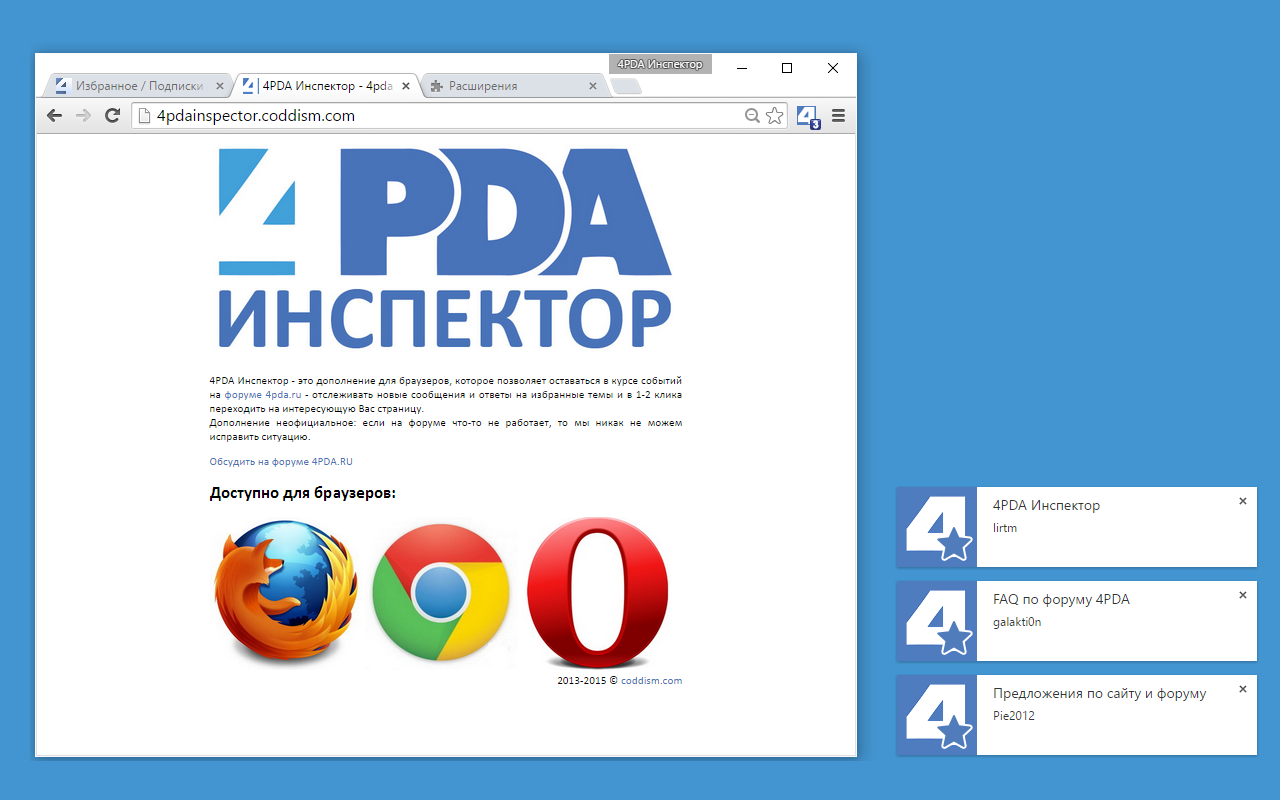Open the Firefox browser logo
Image resolution: width=1280 pixels, height=800 pixels.
(285, 592)
